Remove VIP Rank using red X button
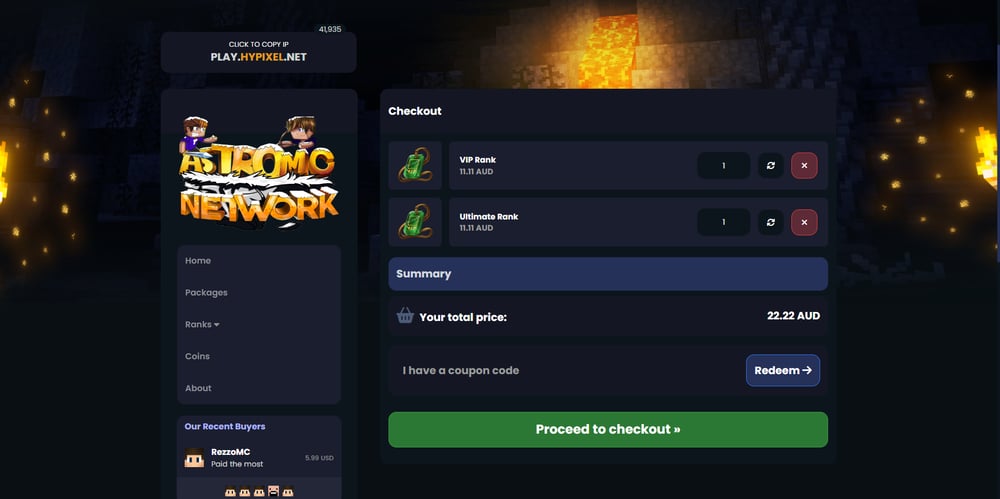 click(804, 165)
